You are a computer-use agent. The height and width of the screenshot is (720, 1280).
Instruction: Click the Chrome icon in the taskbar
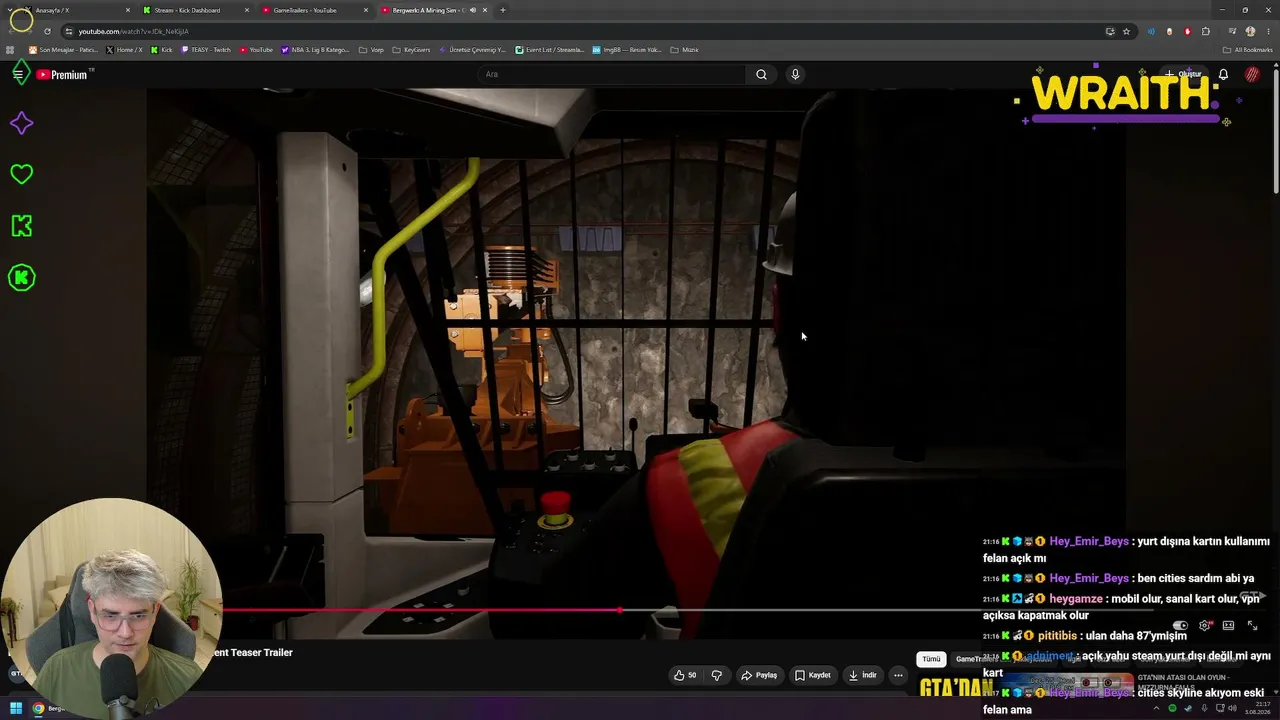click(x=38, y=708)
